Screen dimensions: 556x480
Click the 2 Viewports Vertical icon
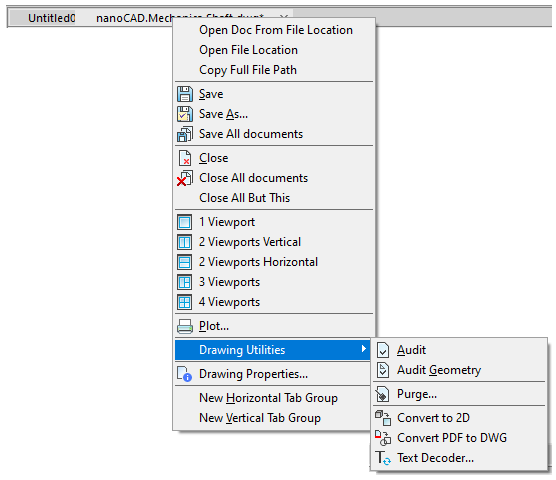(x=185, y=242)
